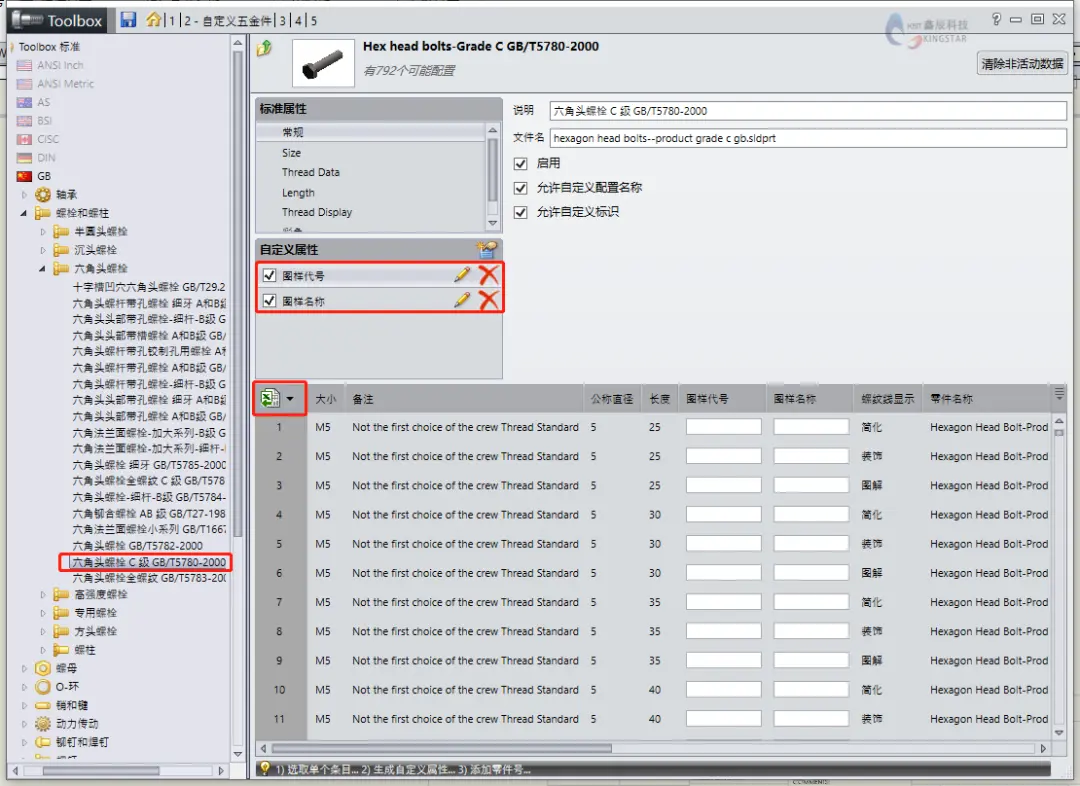
Task: Open step tab 4
Action: [x=298, y=21]
